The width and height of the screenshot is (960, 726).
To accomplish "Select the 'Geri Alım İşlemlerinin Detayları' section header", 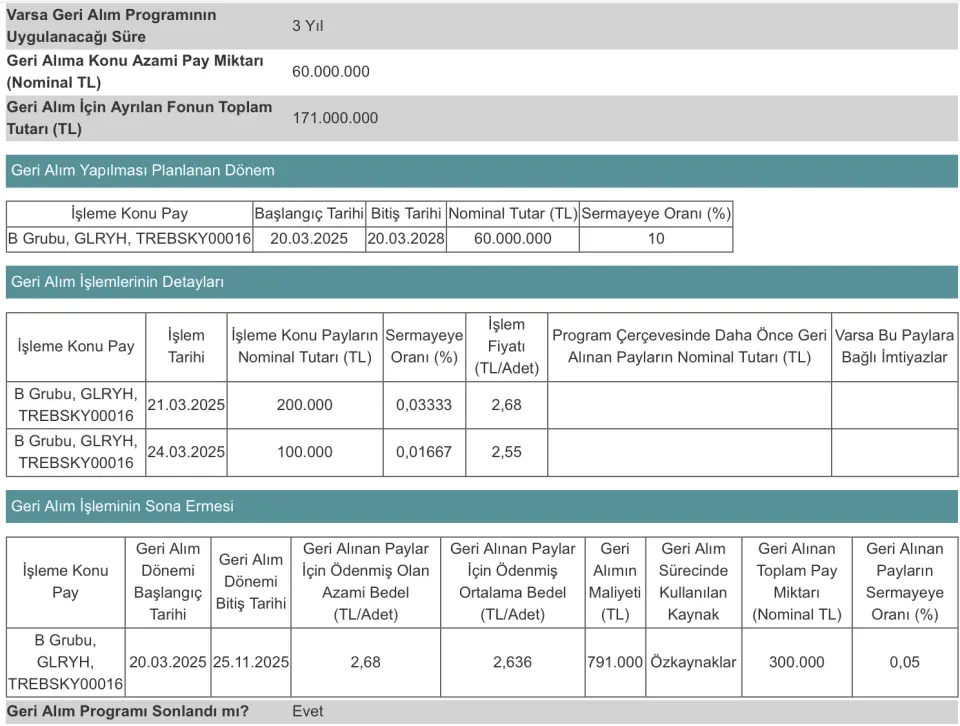I will click(x=117, y=282).
